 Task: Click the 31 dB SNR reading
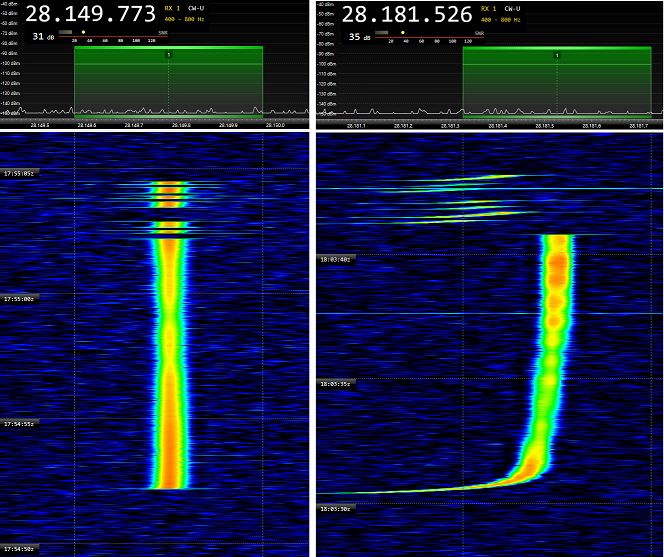point(43,37)
